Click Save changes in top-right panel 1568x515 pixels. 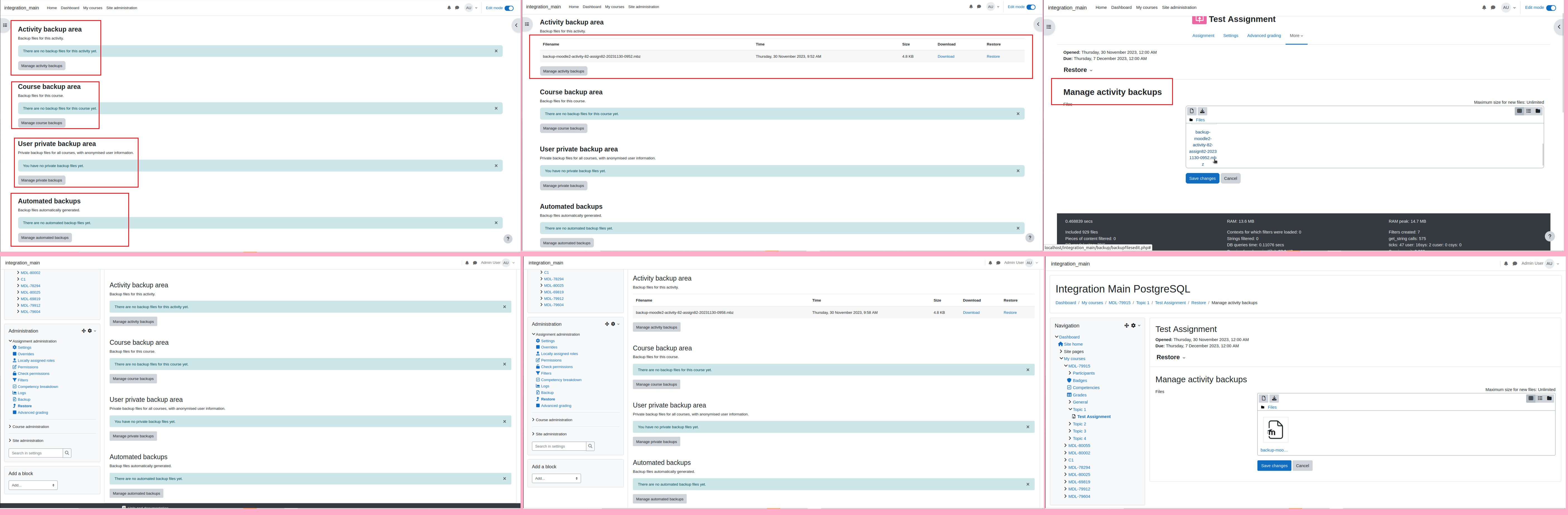click(1202, 178)
